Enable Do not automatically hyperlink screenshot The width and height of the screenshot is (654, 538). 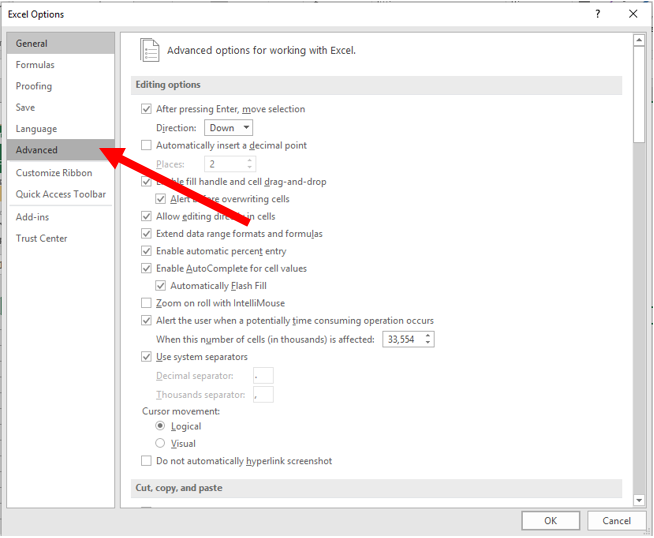(x=146, y=460)
